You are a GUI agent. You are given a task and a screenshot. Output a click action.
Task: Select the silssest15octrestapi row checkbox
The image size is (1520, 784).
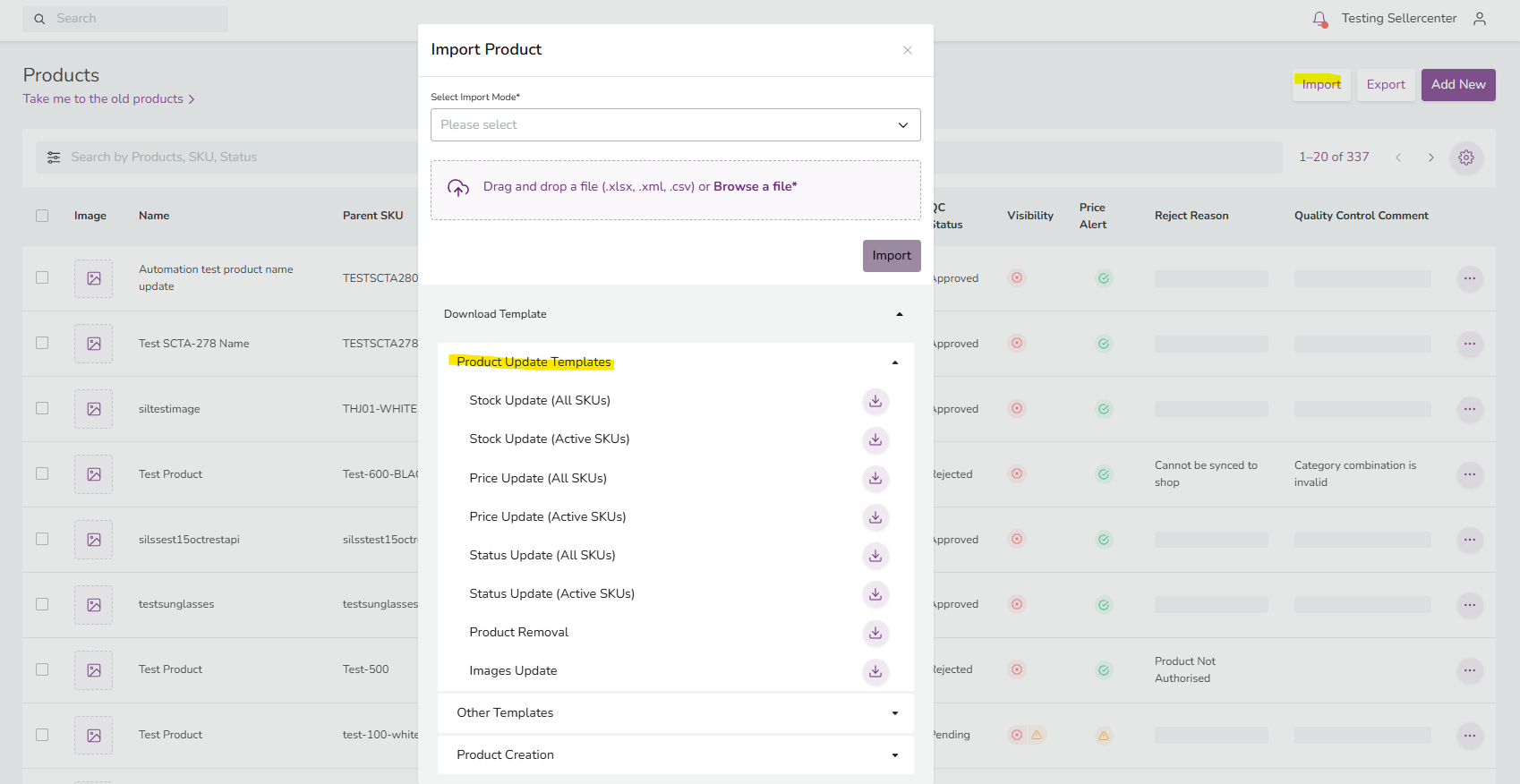(x=42, y=539)
